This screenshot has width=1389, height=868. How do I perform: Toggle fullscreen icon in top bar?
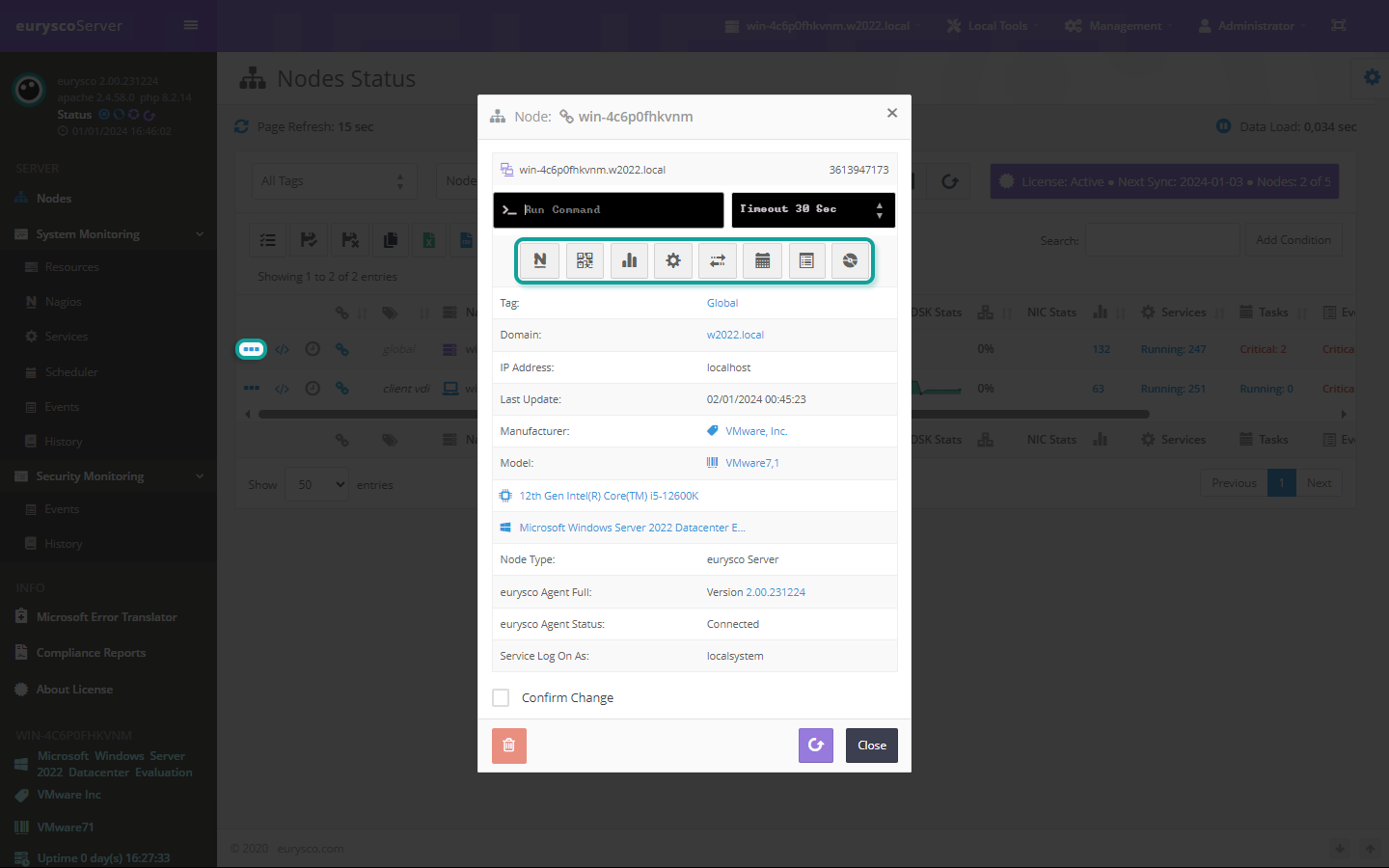(x=1339, y=25)
